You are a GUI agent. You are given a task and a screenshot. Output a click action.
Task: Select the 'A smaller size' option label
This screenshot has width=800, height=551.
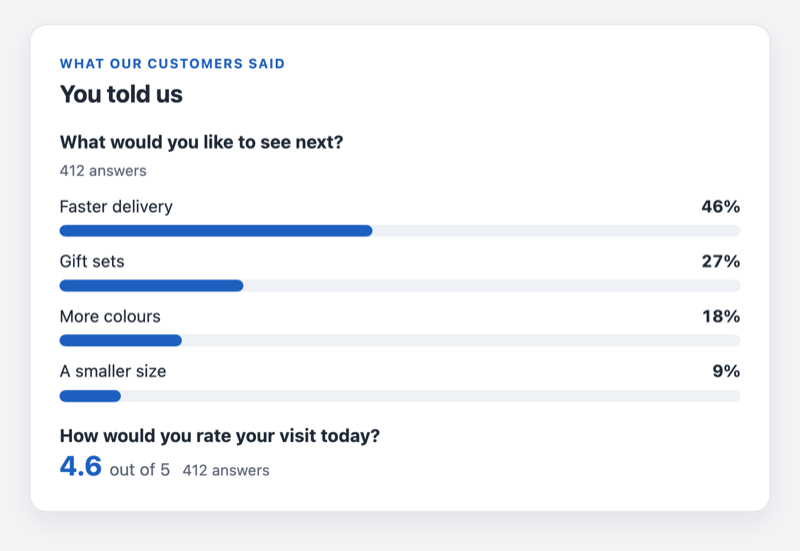coord(113,371)
